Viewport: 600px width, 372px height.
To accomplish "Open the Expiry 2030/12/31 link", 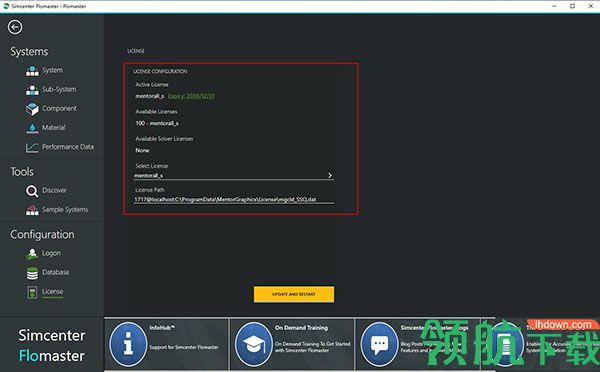I will (x=191, y=96).
